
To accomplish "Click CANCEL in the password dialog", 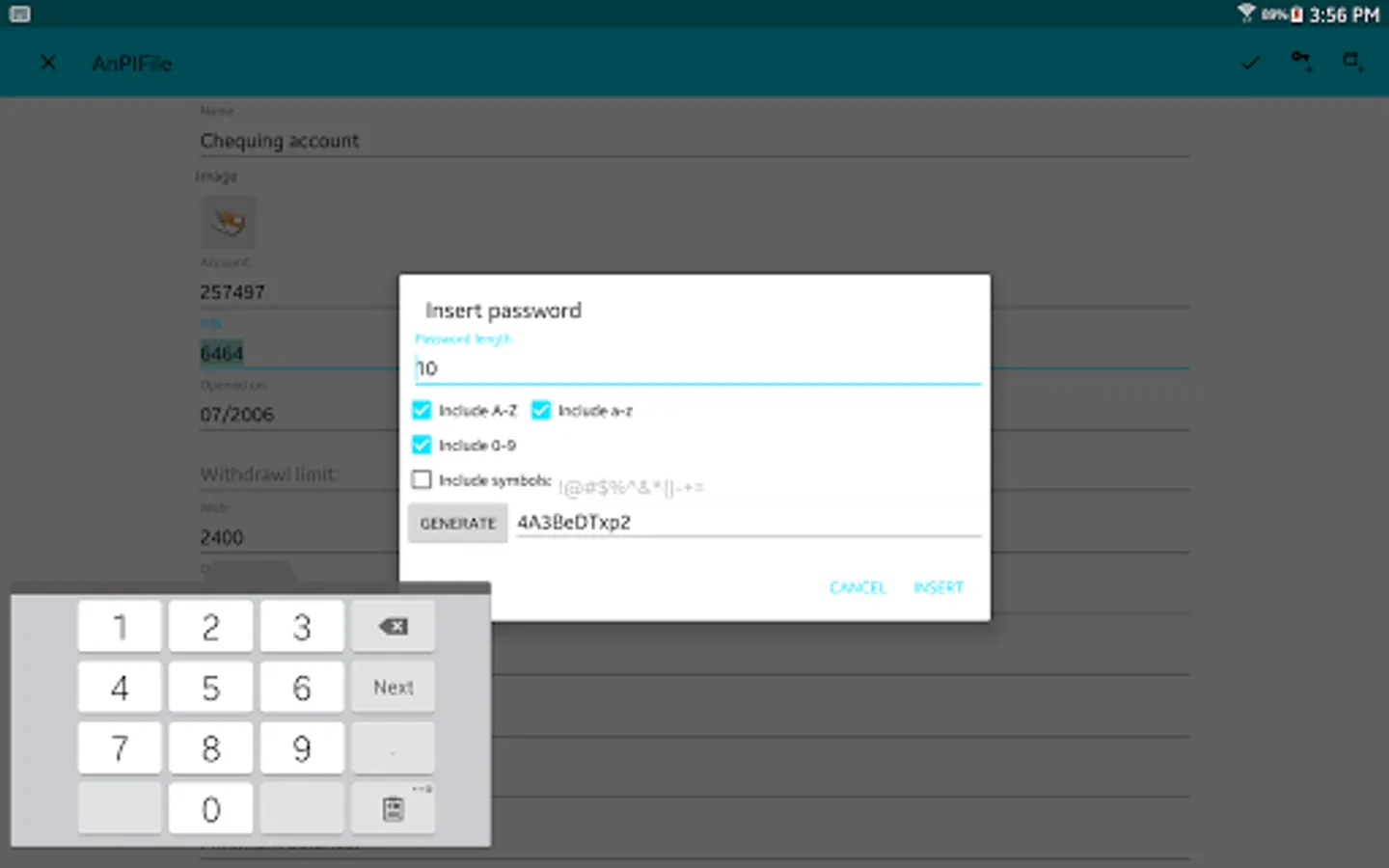I will tap(857, 587).
